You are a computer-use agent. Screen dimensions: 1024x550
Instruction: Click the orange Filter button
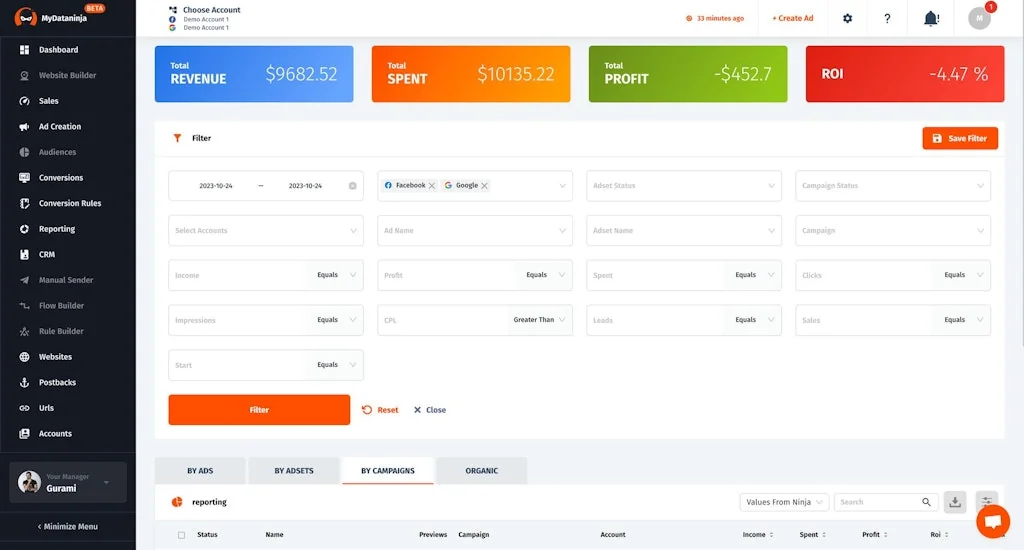(259, 410)
